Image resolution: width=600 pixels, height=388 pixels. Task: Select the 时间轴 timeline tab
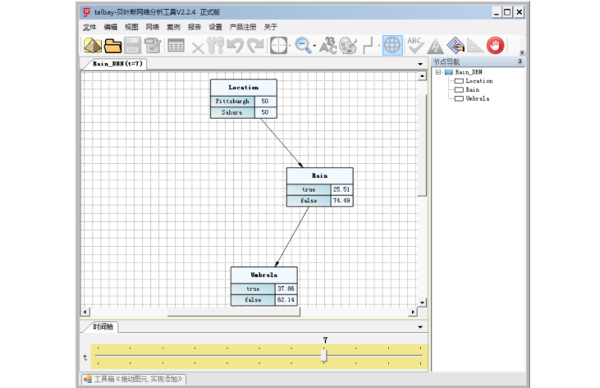103,327
